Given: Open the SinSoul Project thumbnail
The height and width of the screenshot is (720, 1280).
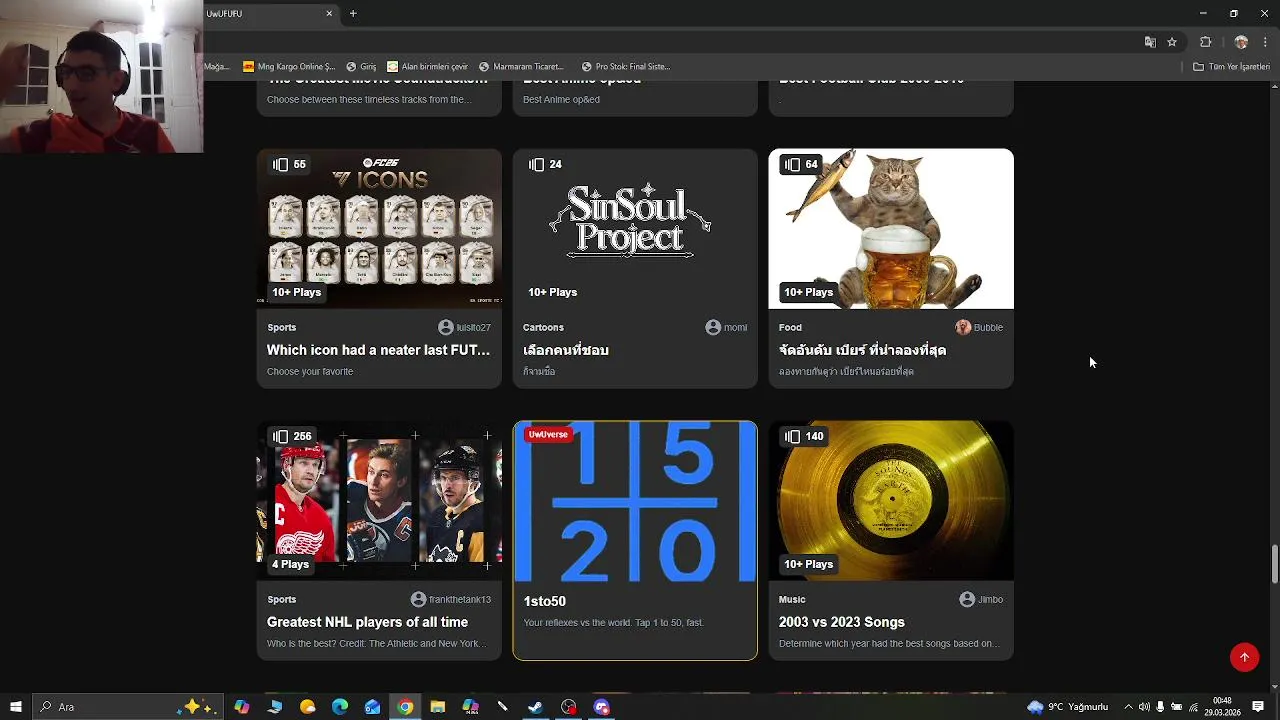Looking at the screenshot, I should pyautogui.click(x=635, y=228).
